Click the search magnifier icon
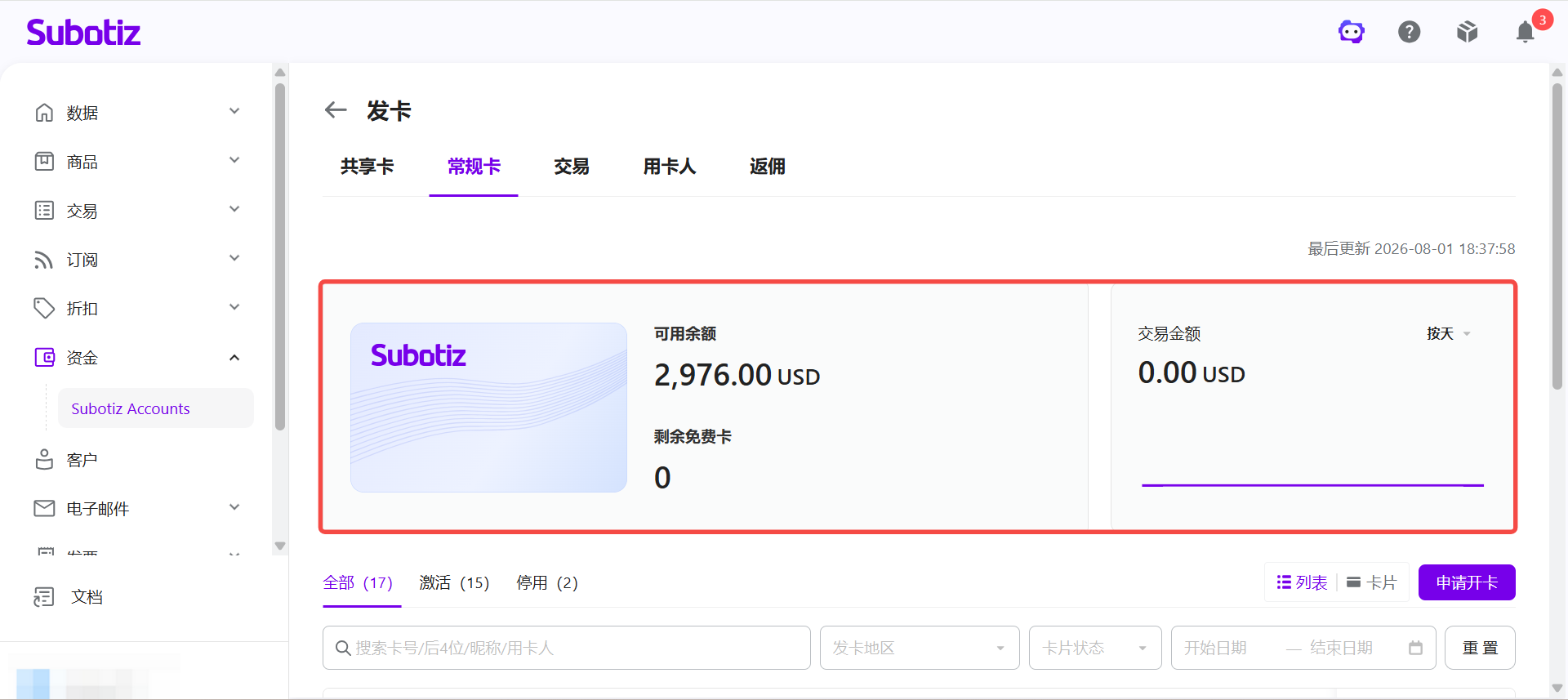The height and width of the screenshot is (700, 1568). tap(343, 648)
